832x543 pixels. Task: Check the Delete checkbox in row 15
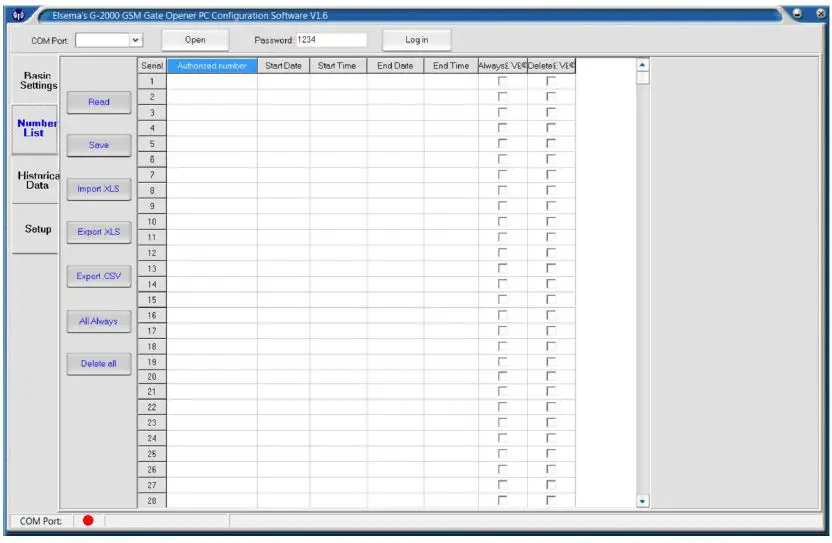pyautogui.click(x=551, y=299)
